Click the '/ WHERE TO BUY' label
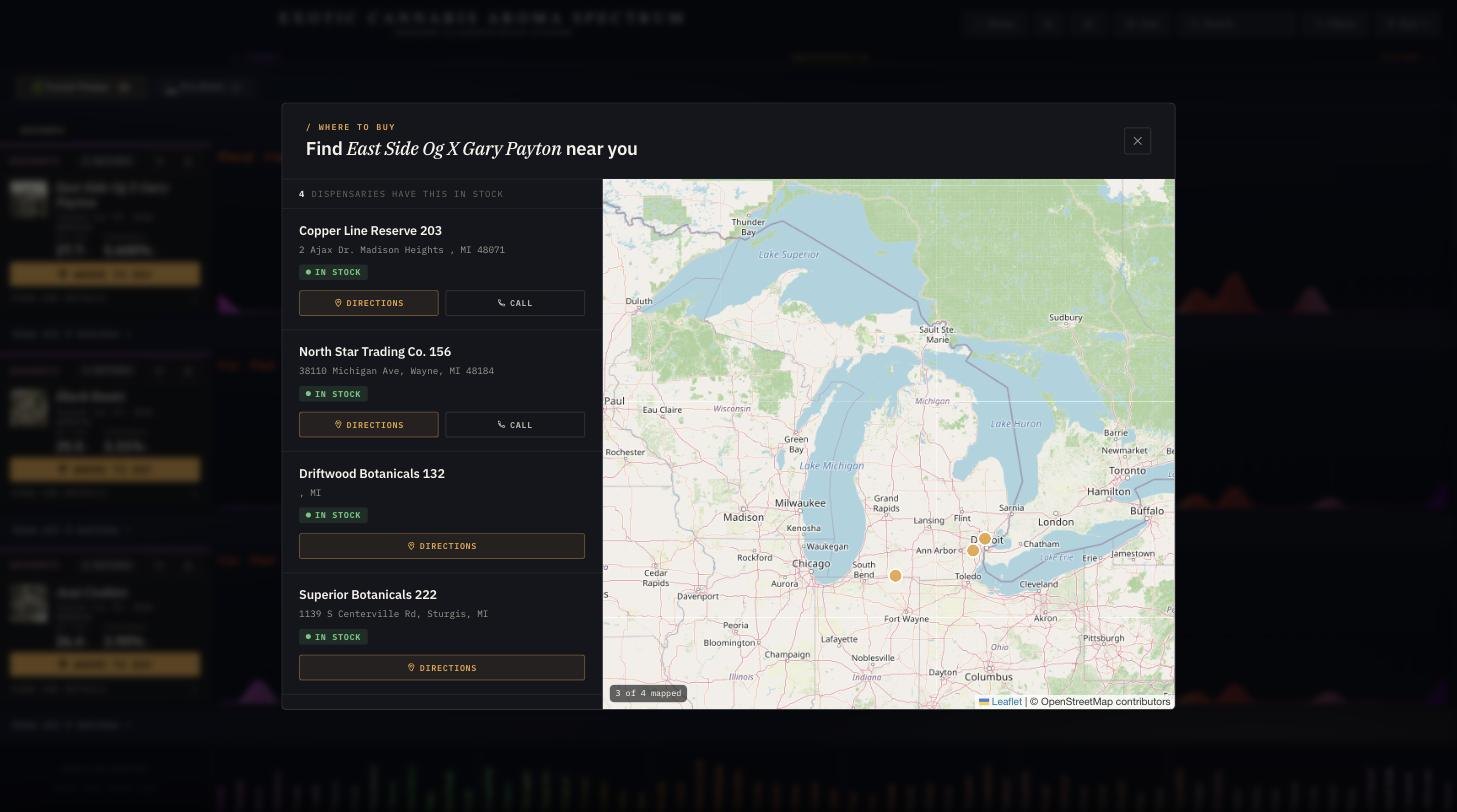 click(351, 127)
